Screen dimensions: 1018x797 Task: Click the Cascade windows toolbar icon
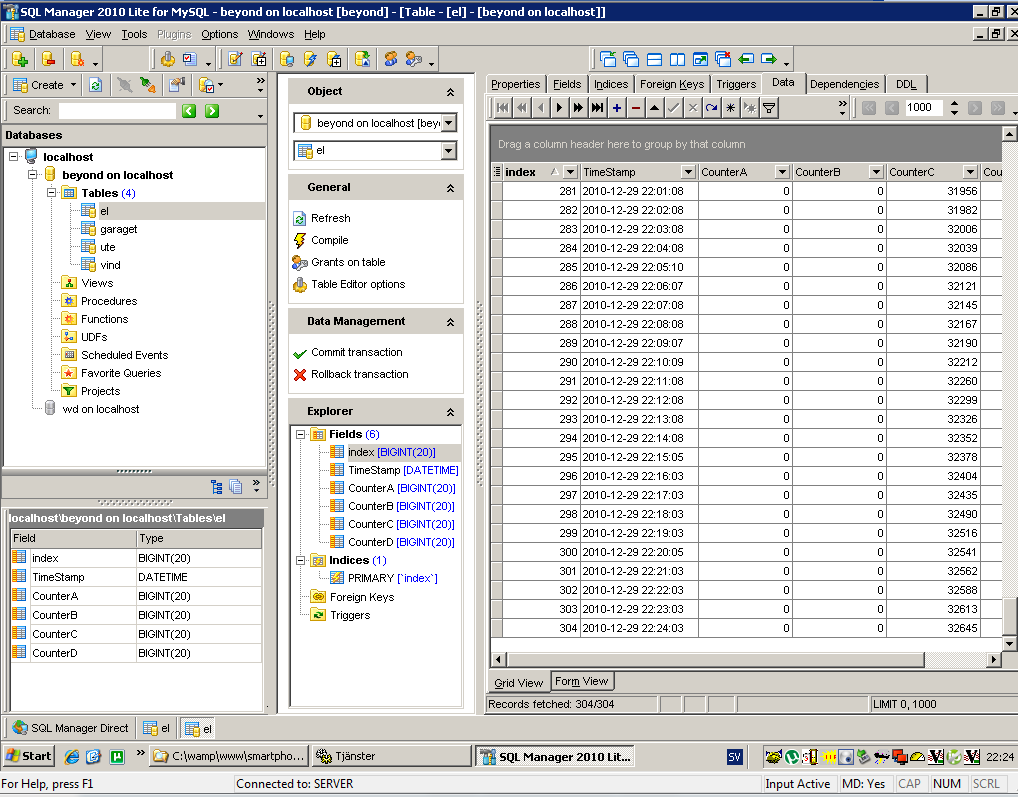(x=630, y=59)
